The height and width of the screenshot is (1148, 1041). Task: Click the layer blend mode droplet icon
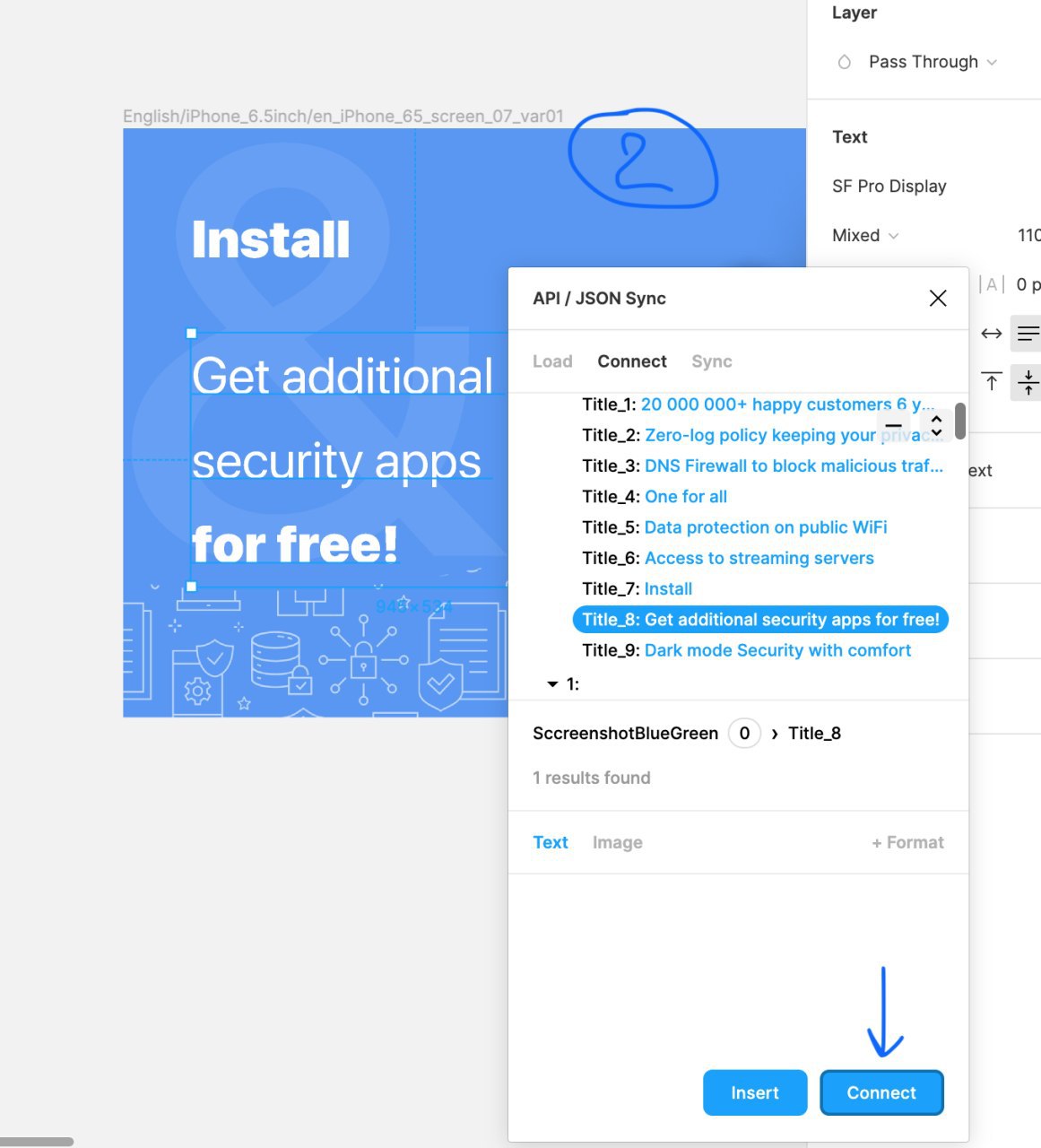844,62
